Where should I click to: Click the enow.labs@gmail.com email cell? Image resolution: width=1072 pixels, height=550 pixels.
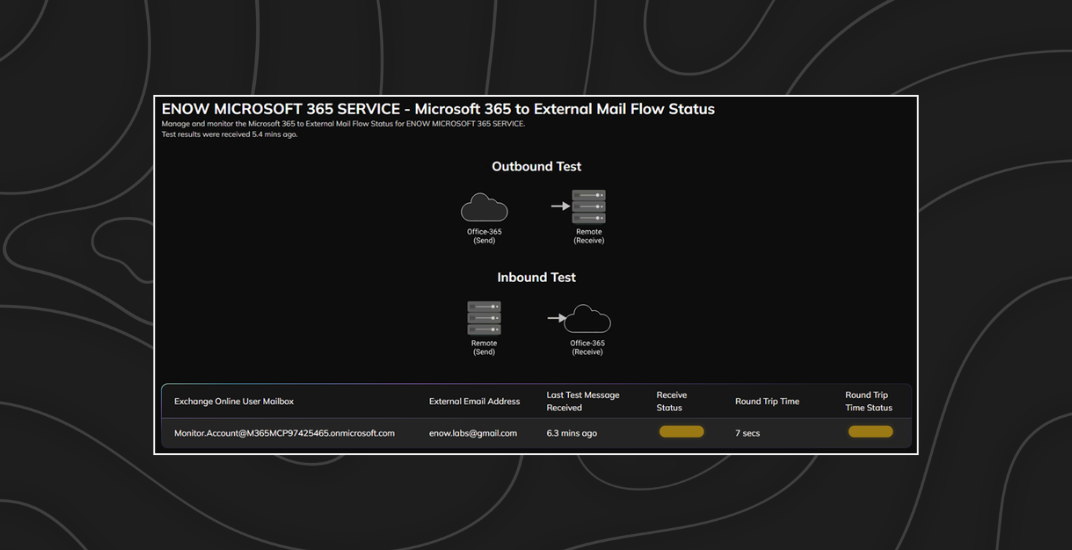click(x=473, y=433)
